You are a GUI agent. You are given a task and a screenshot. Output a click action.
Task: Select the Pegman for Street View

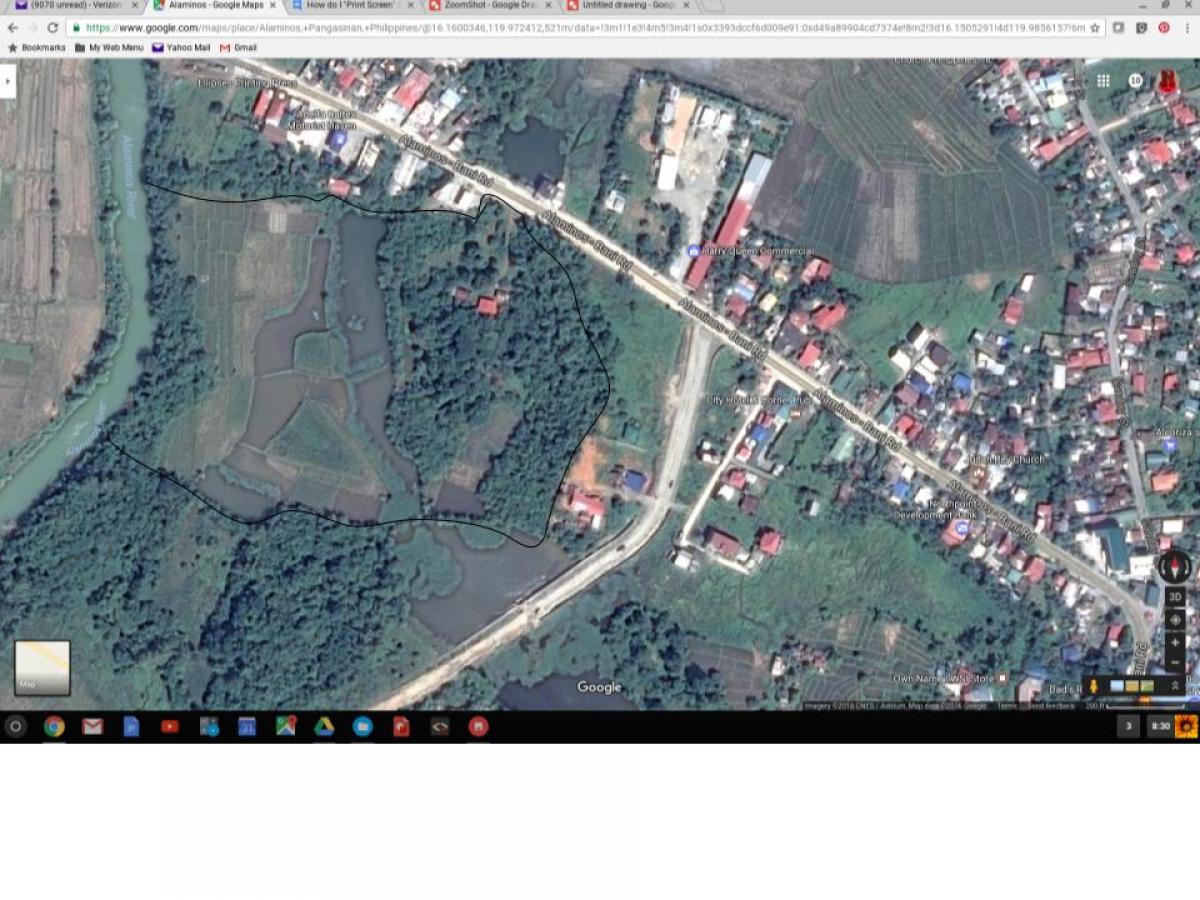[x=1094, y=685]
